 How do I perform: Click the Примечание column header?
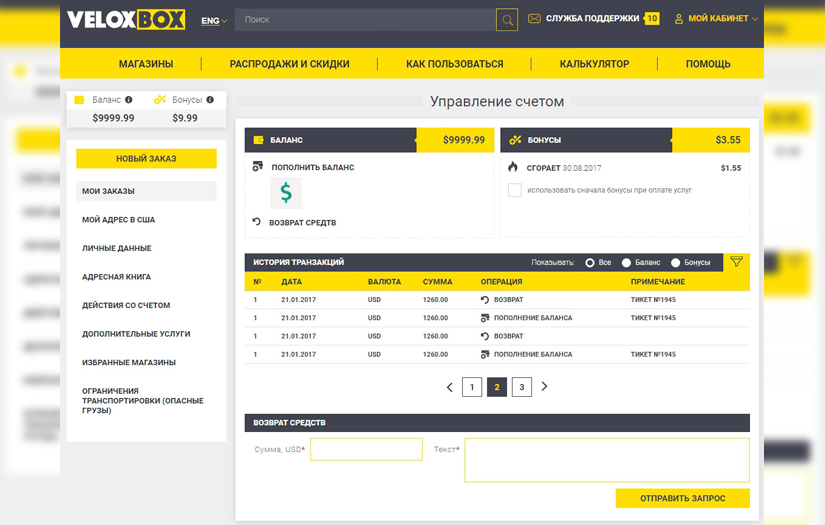(658, 281)
